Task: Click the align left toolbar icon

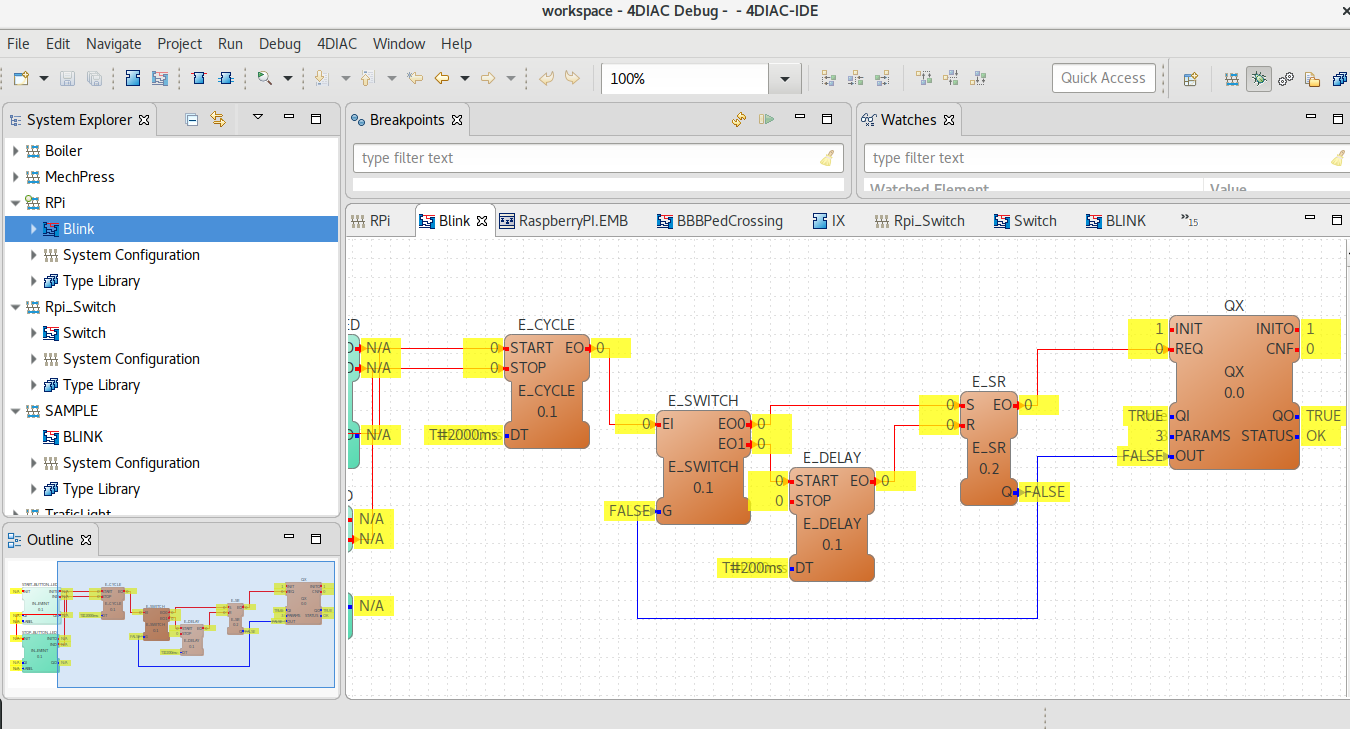Action: coord(828,78)
